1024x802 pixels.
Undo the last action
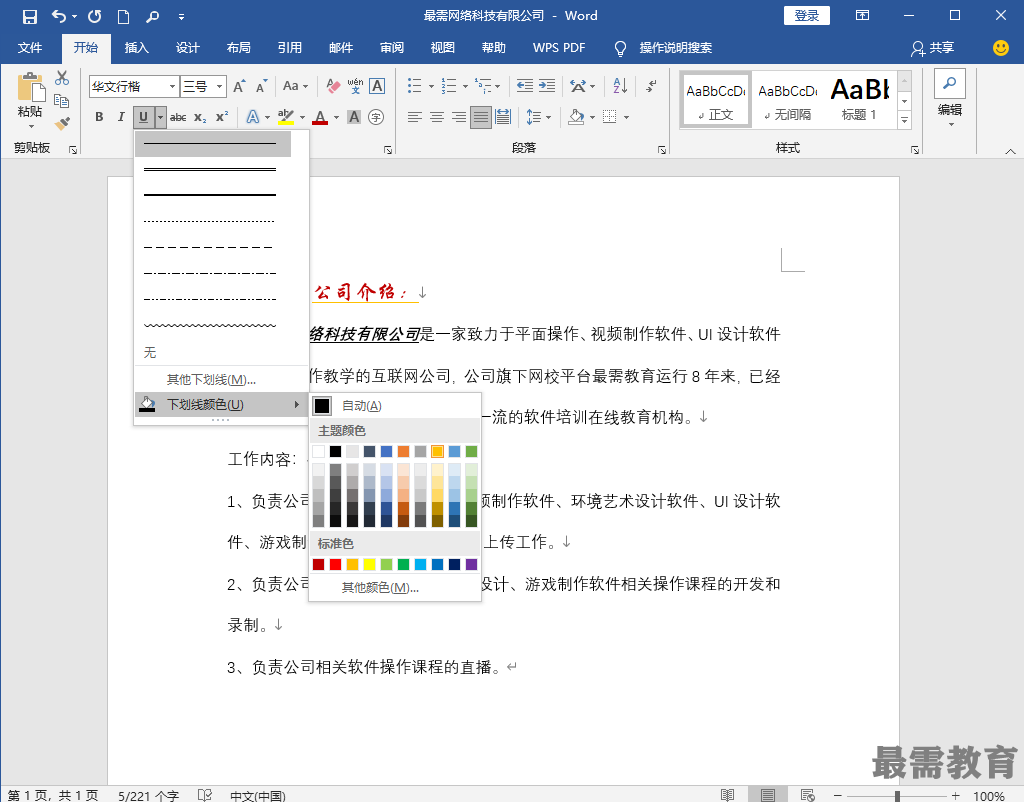point(59,16)
